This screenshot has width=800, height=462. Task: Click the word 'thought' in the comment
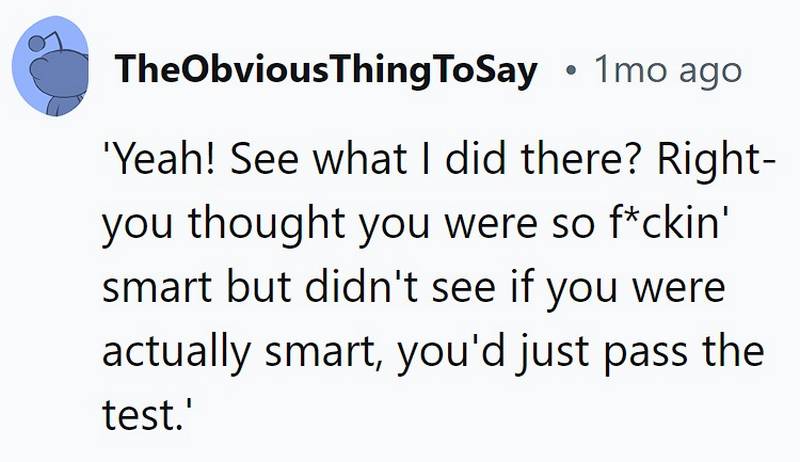tap(265, 225)
